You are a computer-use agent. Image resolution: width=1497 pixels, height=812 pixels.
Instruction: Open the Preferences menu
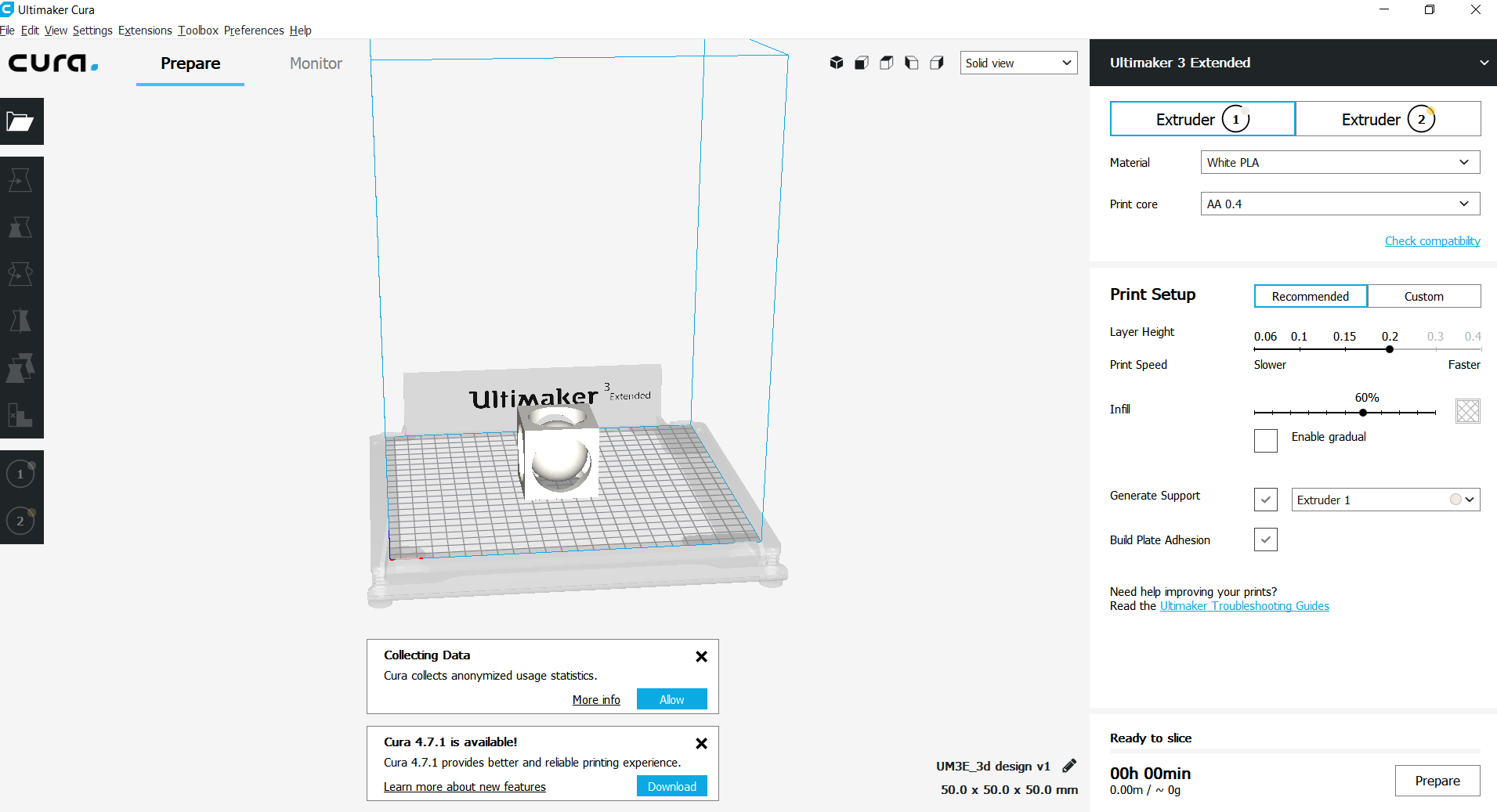click(x=254, y=31)
